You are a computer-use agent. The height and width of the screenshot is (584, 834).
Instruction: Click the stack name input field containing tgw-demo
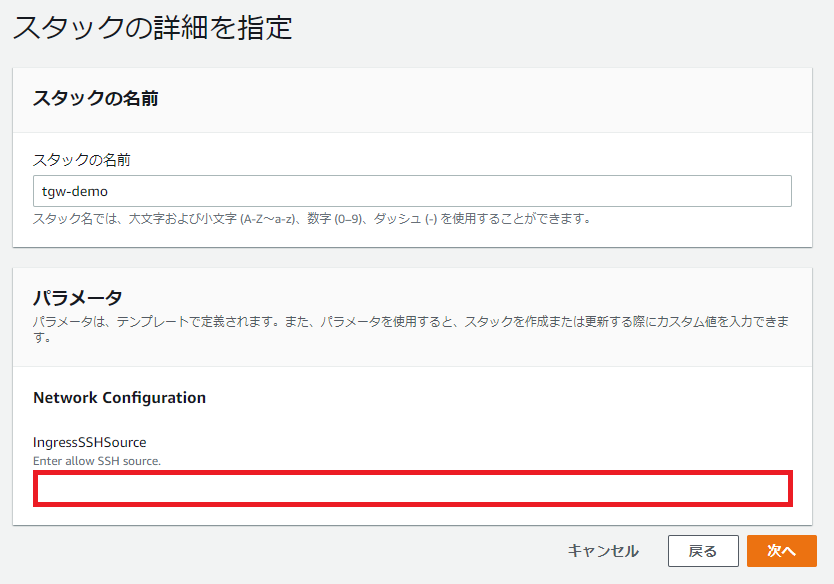click(412, 191)
